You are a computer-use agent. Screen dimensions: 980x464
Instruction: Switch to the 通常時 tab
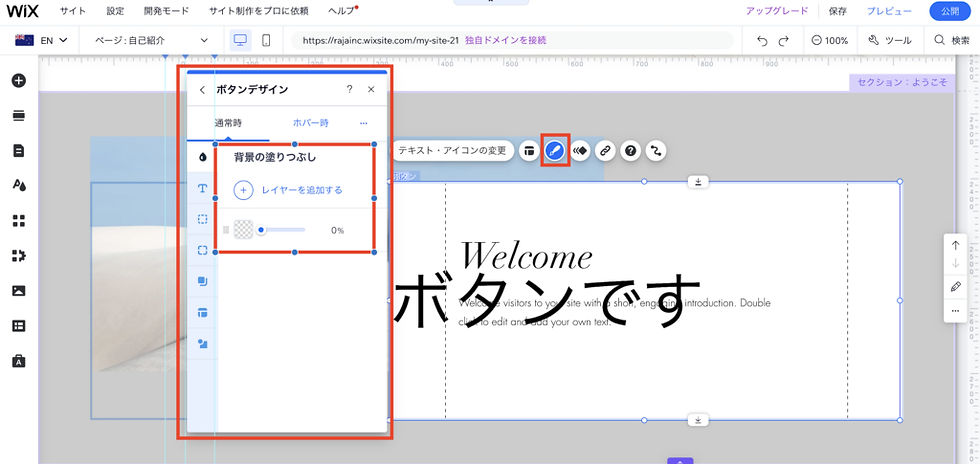point(228,123)
